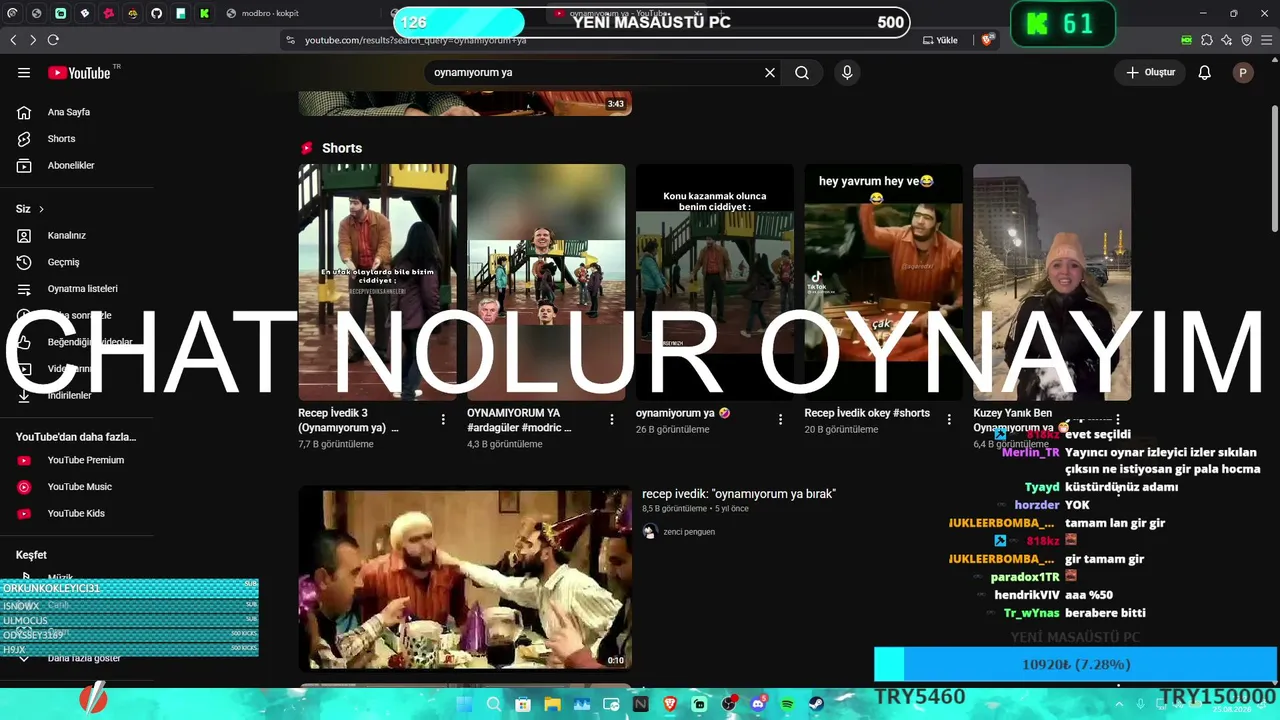Open the browser extensions puzzle icon

pos(1207,40)
